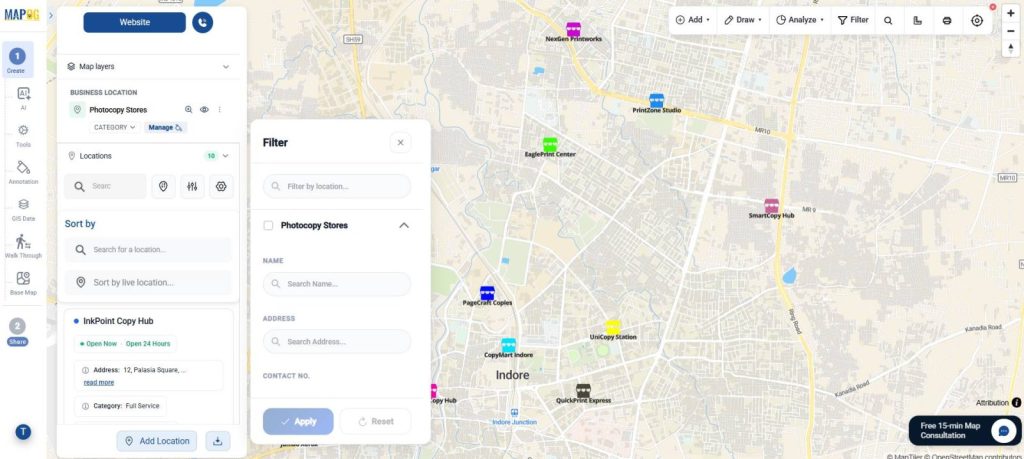Reset the filter fields
This screenshot has width=1024, height=459.
(376, 422)
